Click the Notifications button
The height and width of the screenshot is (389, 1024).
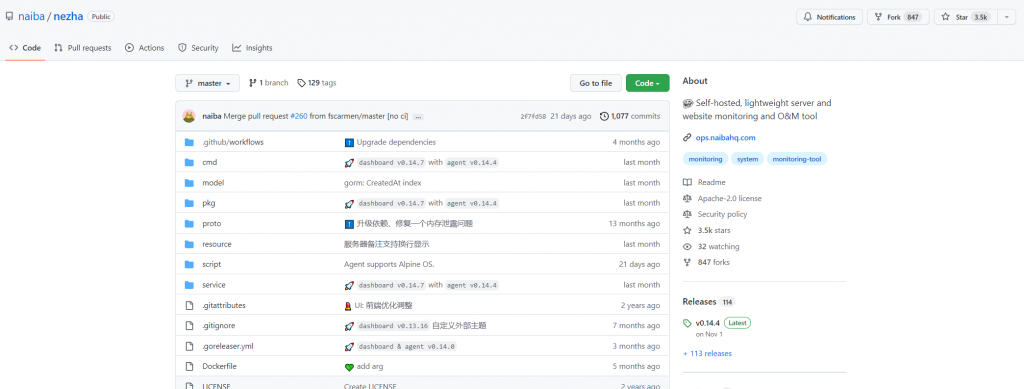(x=829, y=17)
